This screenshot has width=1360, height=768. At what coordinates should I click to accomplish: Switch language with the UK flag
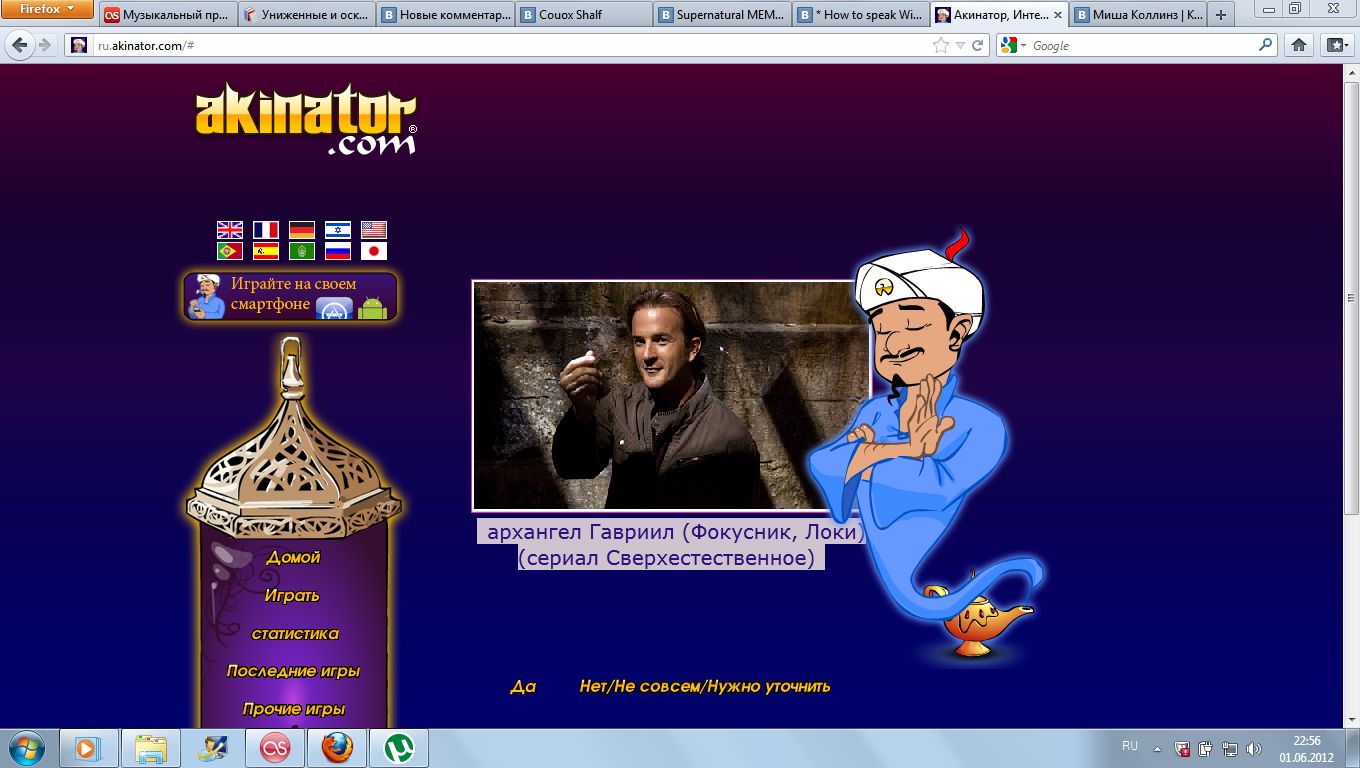[230, 230]
